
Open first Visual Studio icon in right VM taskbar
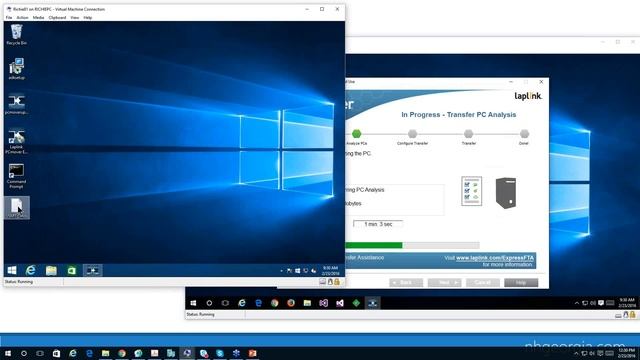coord(324,303)
